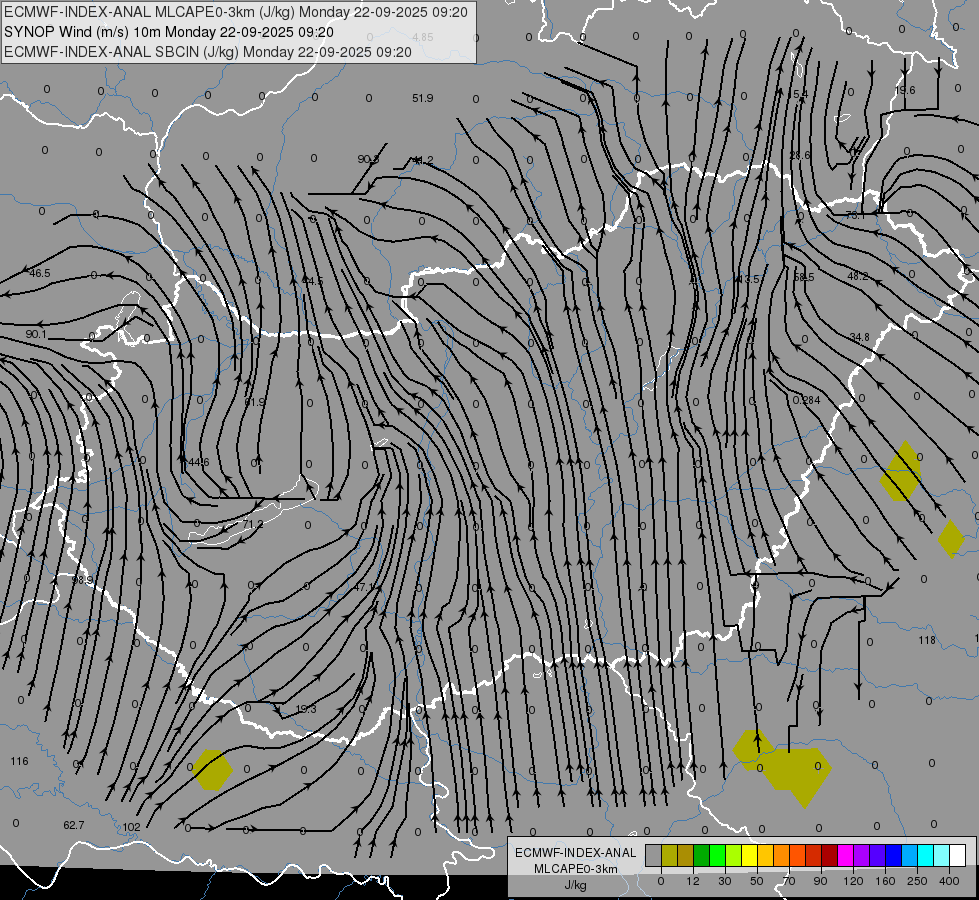Select the 34.8 value on the map
This screenshot has height=900, width=979.
pyautogui.click(x=859, y=337)
